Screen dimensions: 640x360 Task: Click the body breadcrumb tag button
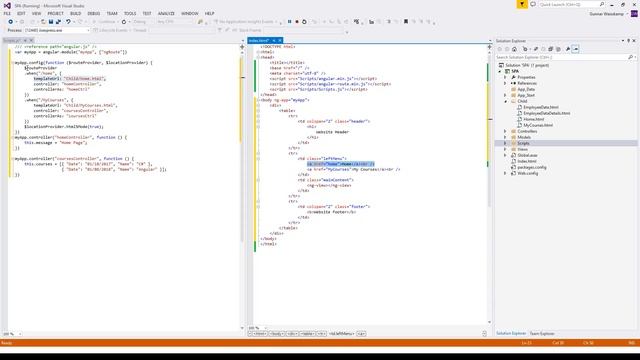(x=276, y=334)
